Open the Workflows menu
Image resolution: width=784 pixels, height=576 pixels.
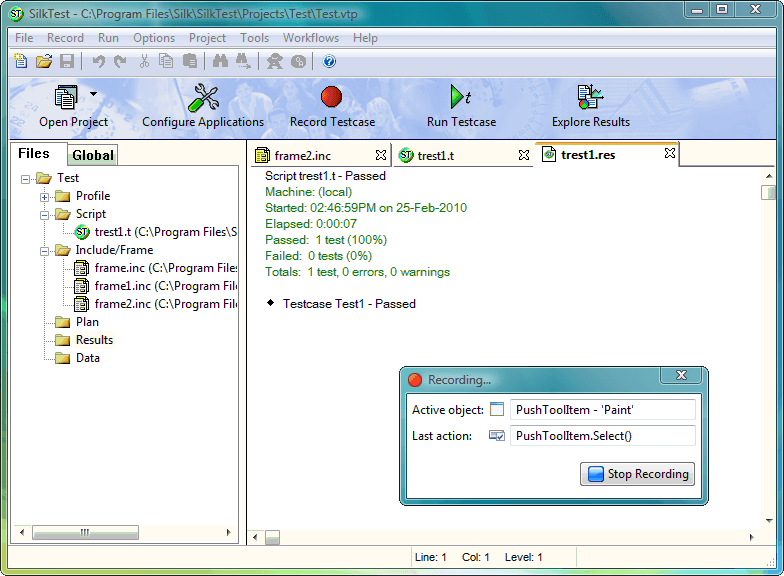(x=310, y=38)
